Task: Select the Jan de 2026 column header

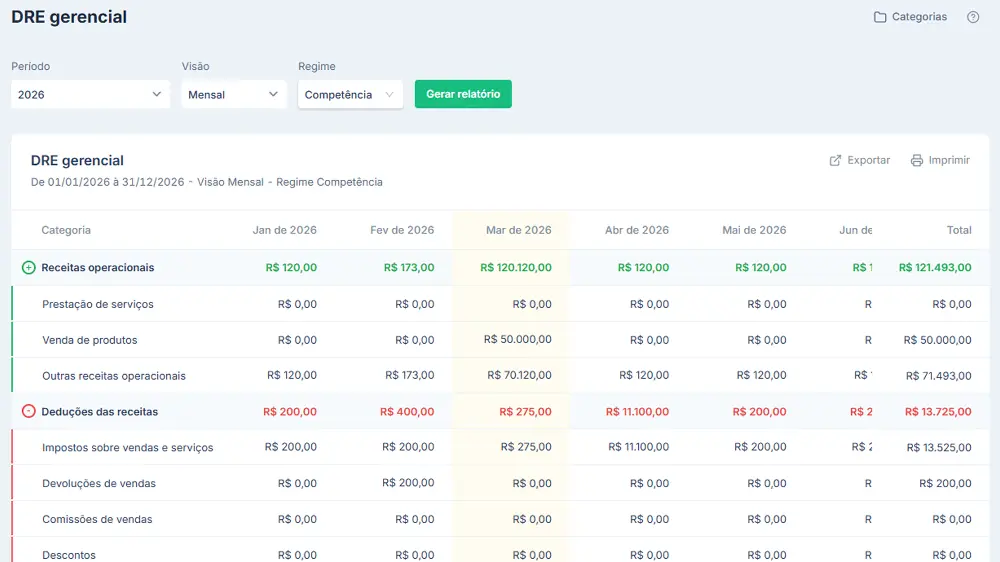Action: [x=284, y=230]
